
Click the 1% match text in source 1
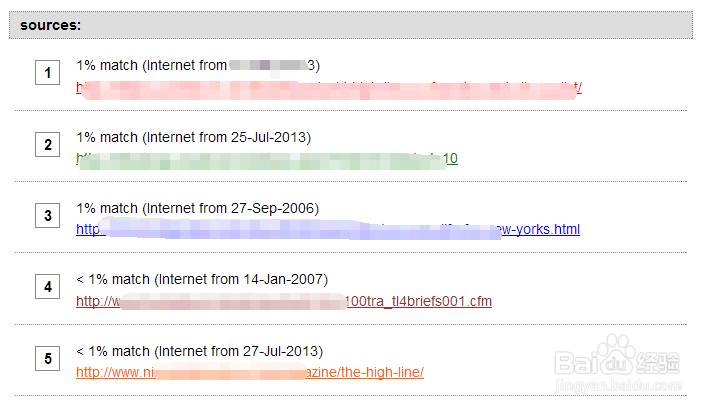point(107,66)
